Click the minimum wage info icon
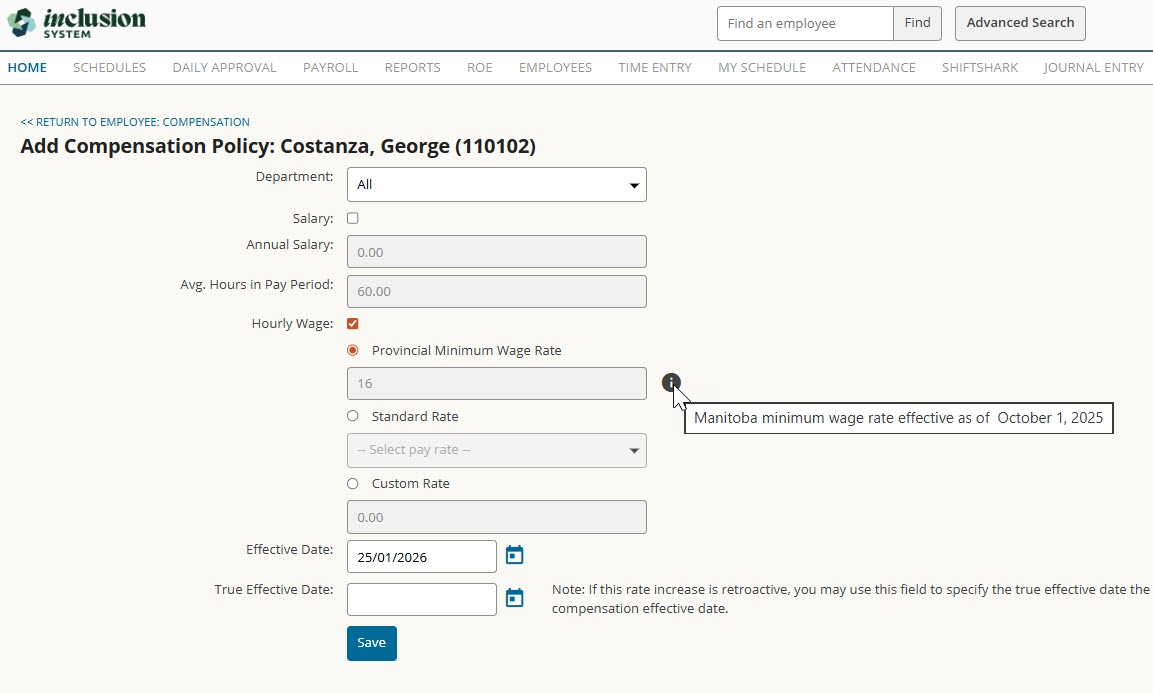 click(x=671, y=383)
